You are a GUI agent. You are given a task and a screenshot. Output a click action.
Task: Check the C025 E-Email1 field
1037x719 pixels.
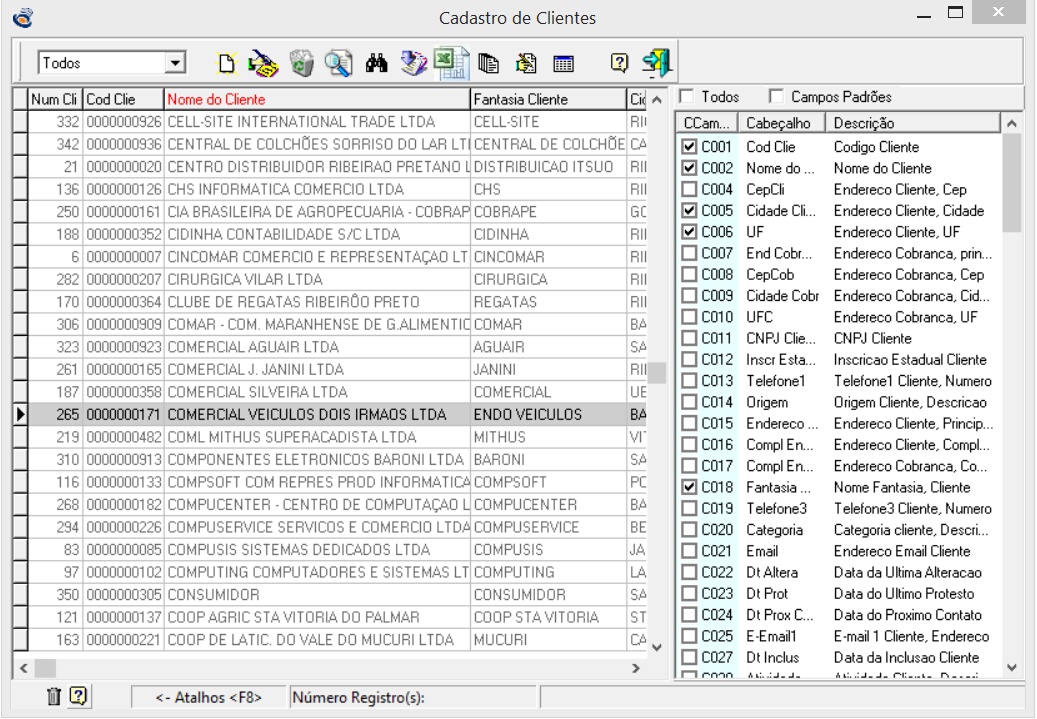click(689, 636)
